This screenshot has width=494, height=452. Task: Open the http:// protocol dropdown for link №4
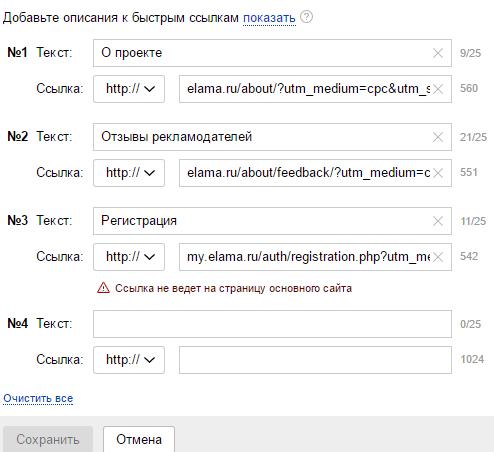coord(129,360)
